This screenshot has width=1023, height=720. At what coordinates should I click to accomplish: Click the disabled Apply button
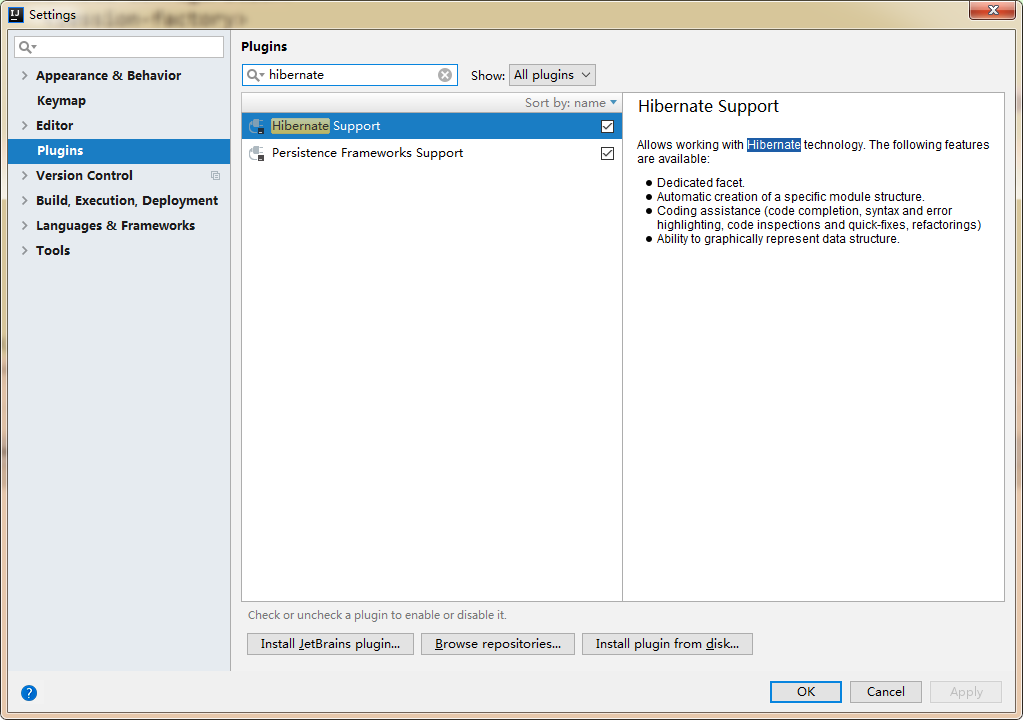[966, 692]
